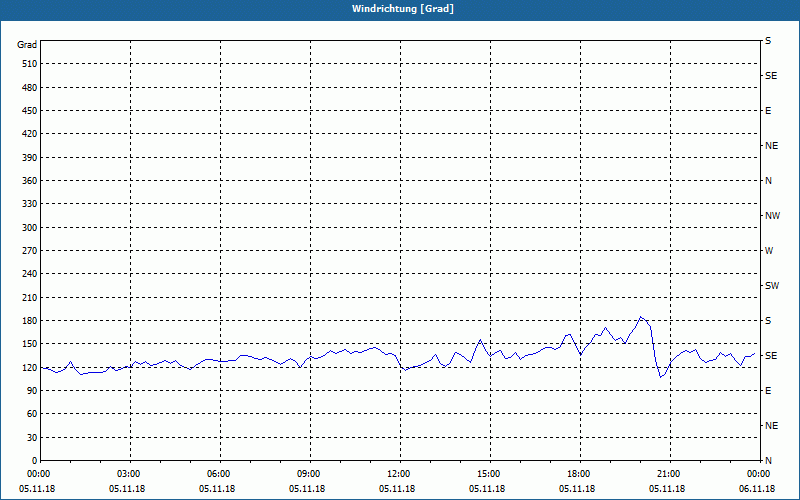Viewport: 800px width, 500px height.
Task: Click the NE compass label between 30 and 60
Action: coord(771,426)
